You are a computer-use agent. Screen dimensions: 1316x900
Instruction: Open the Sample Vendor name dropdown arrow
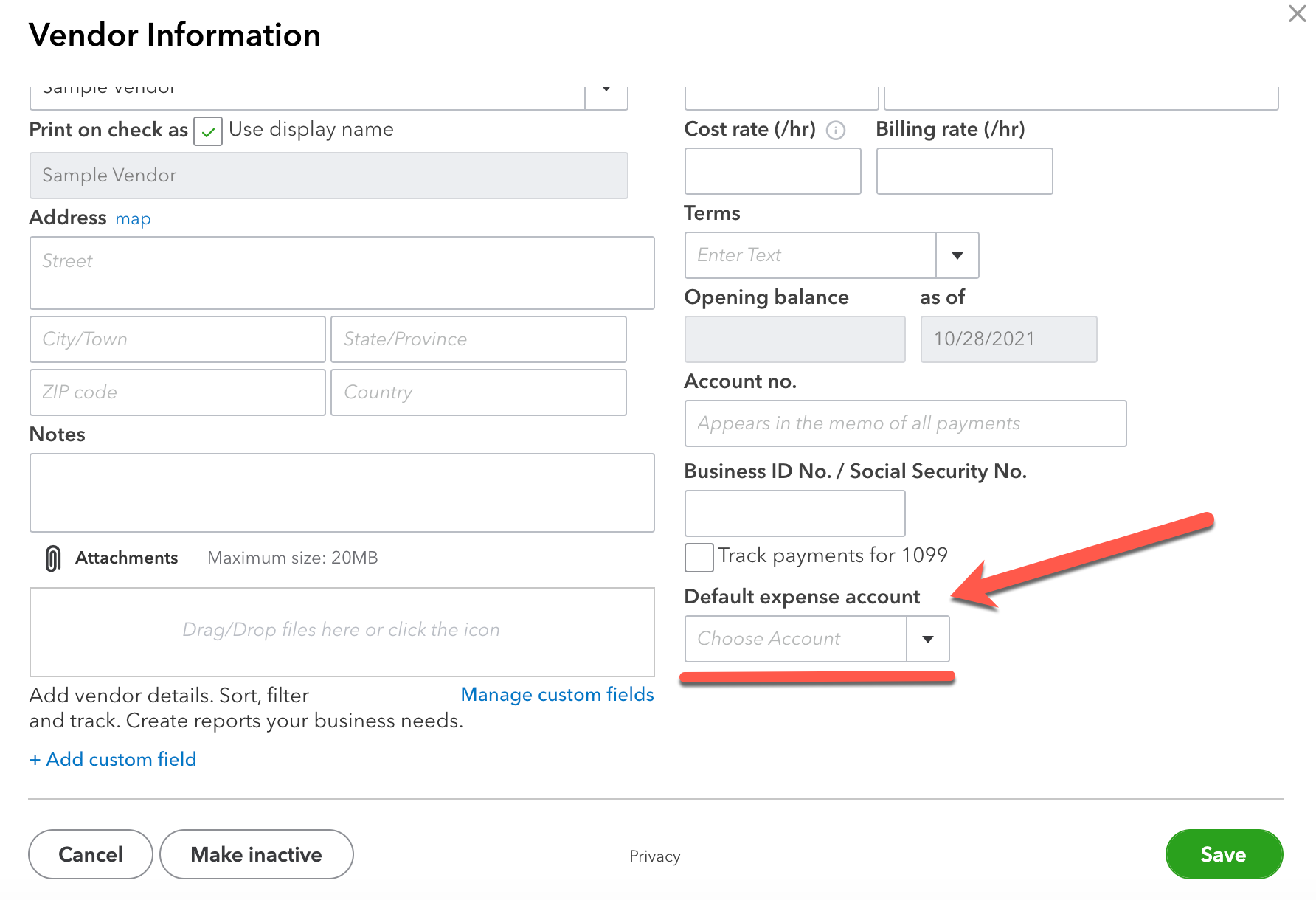click(x=606, y=90)
